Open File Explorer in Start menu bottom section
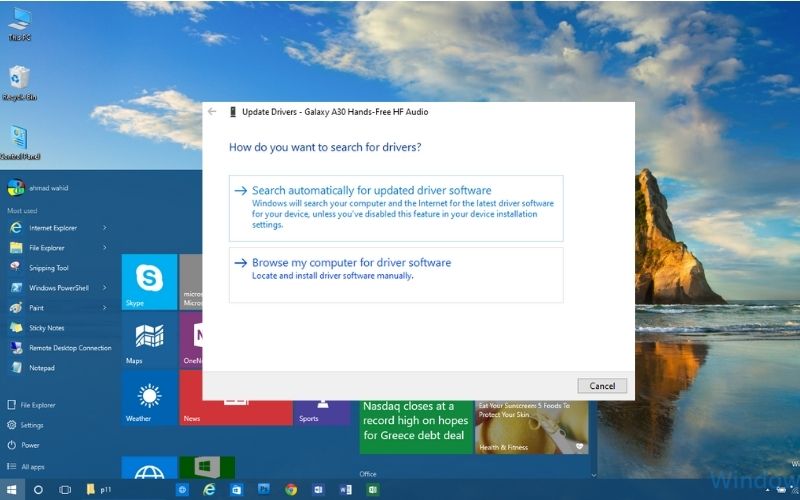The image size is (800, 500). (x=32, y=405)
